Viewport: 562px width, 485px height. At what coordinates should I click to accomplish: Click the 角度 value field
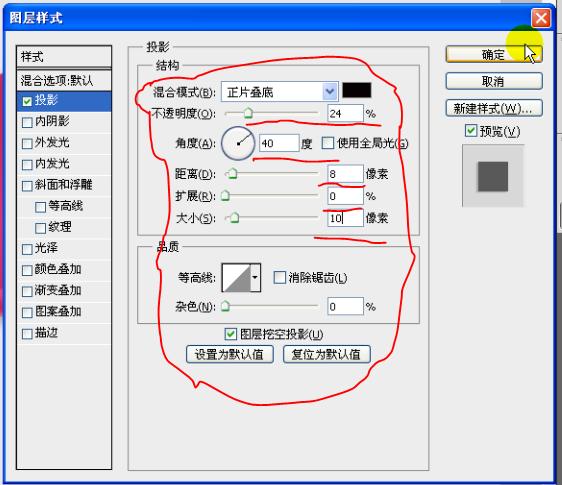[x=279, y=143]
